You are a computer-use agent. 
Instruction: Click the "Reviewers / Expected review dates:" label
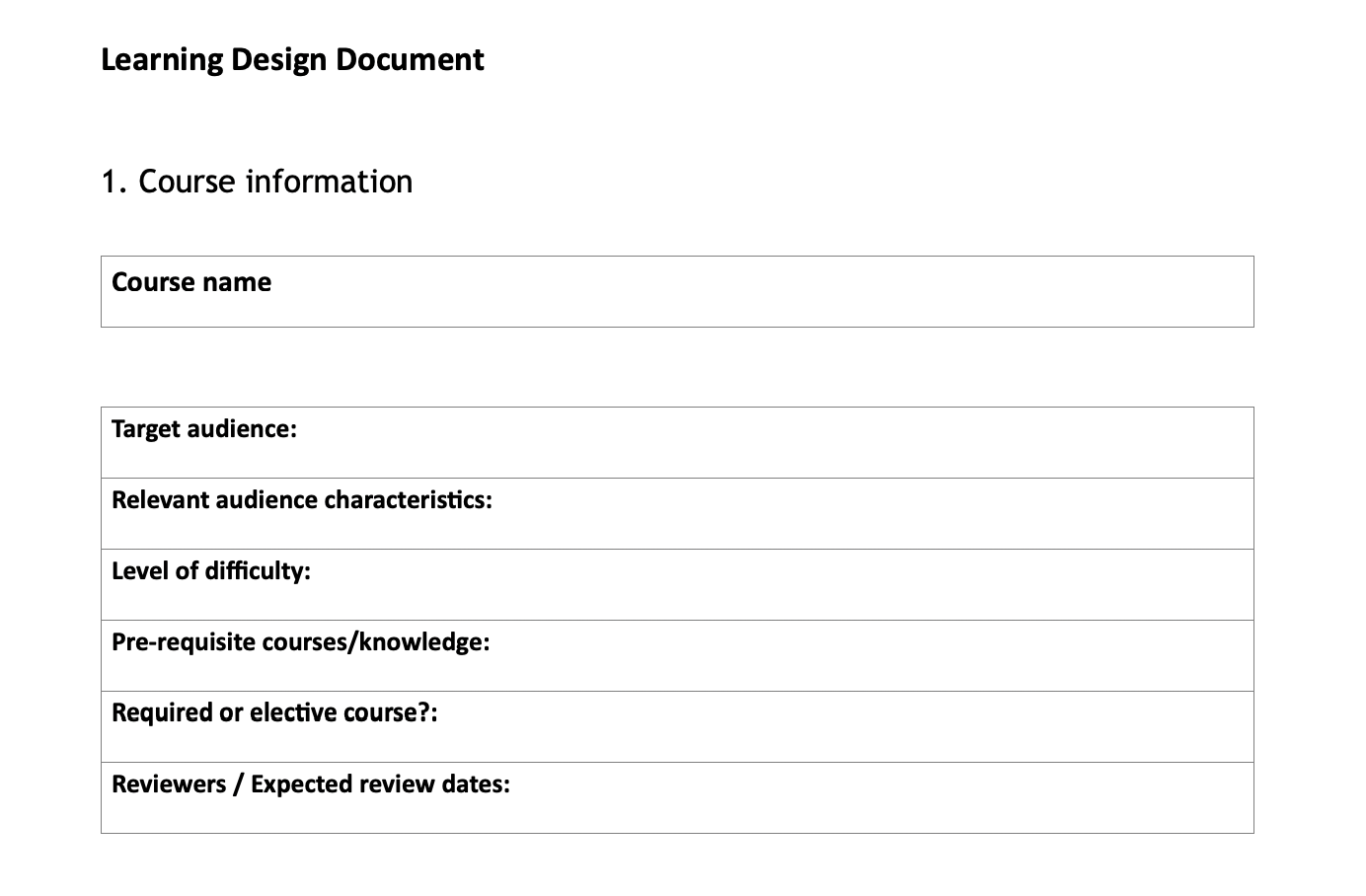311,784
